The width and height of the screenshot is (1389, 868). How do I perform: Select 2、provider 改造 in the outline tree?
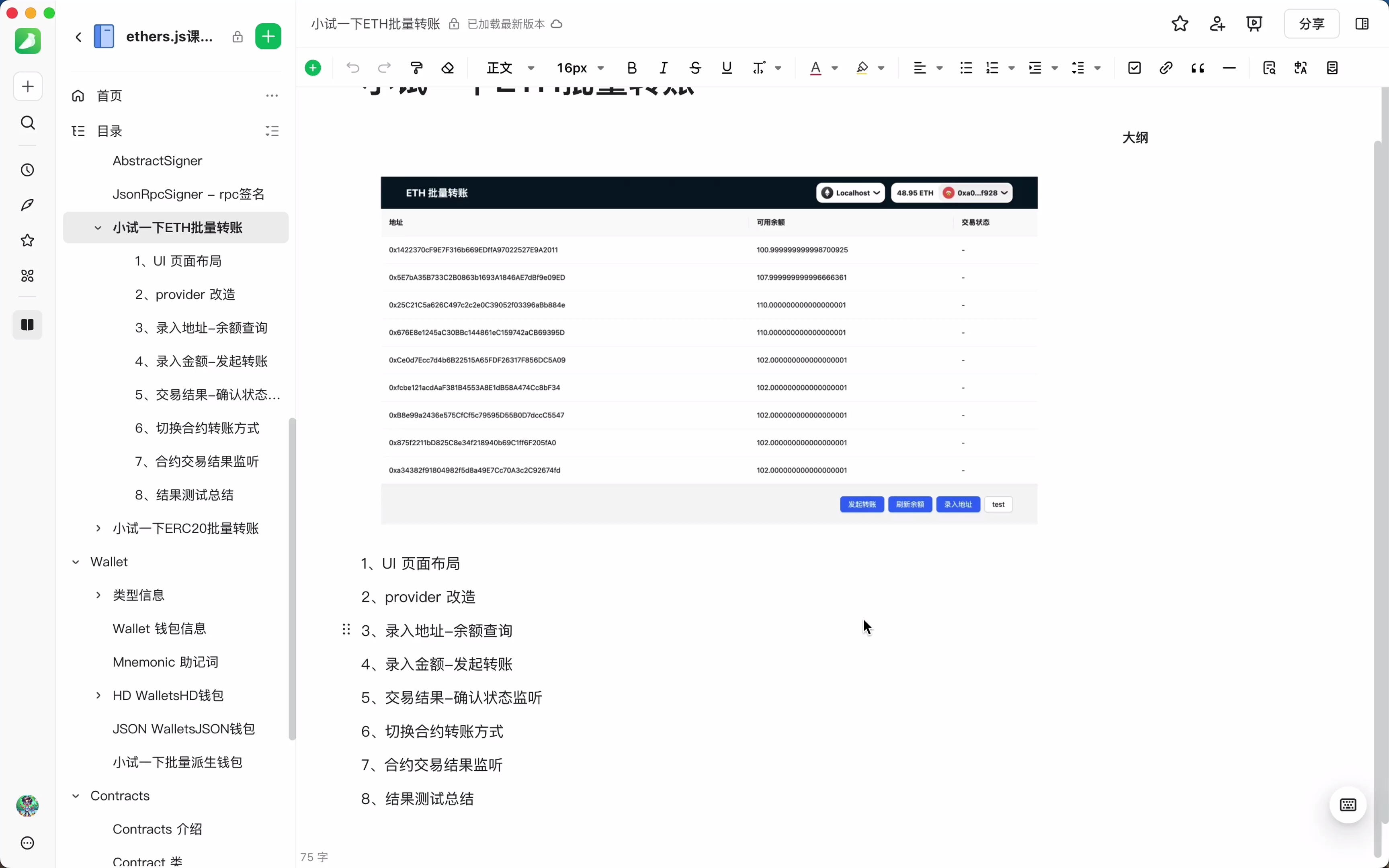point(185,295)
